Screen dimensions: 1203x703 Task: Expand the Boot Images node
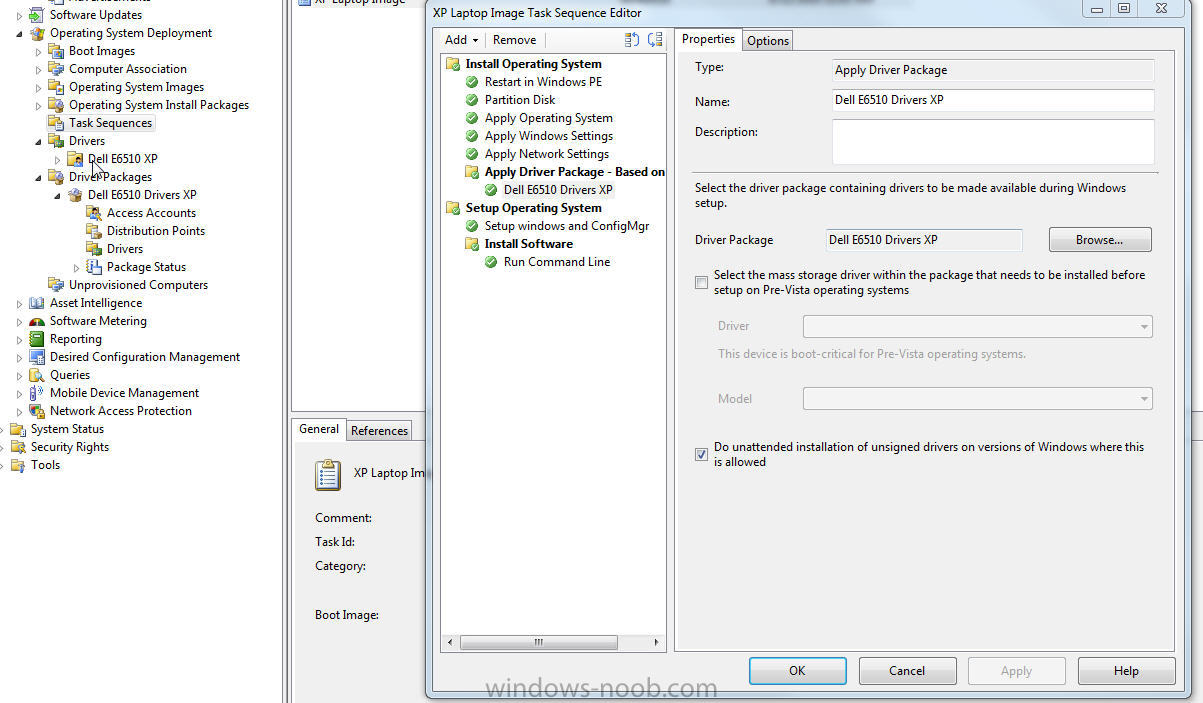click(x=39, y=51)
